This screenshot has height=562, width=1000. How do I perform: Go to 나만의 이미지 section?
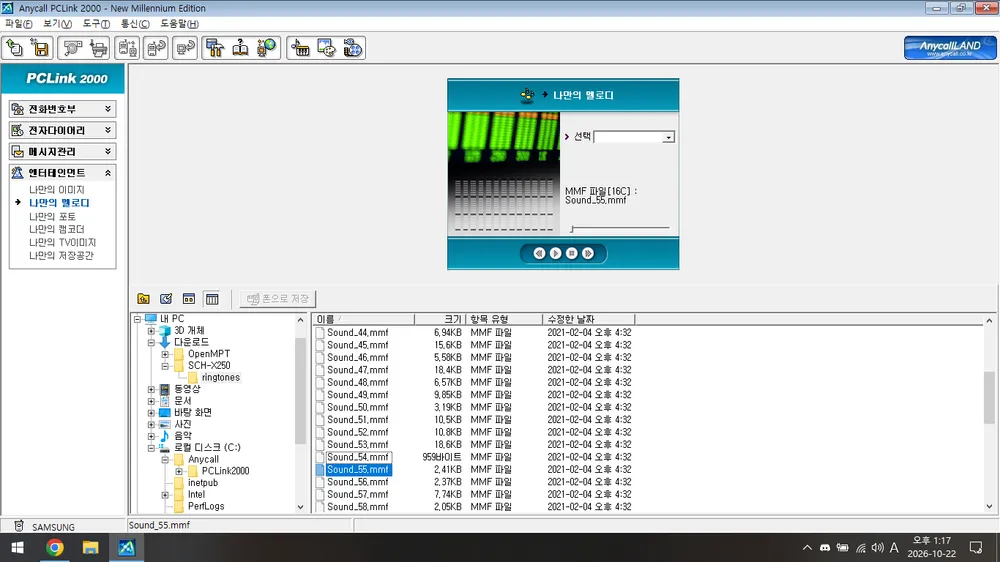pyautogui.click(x=57, y=189)
